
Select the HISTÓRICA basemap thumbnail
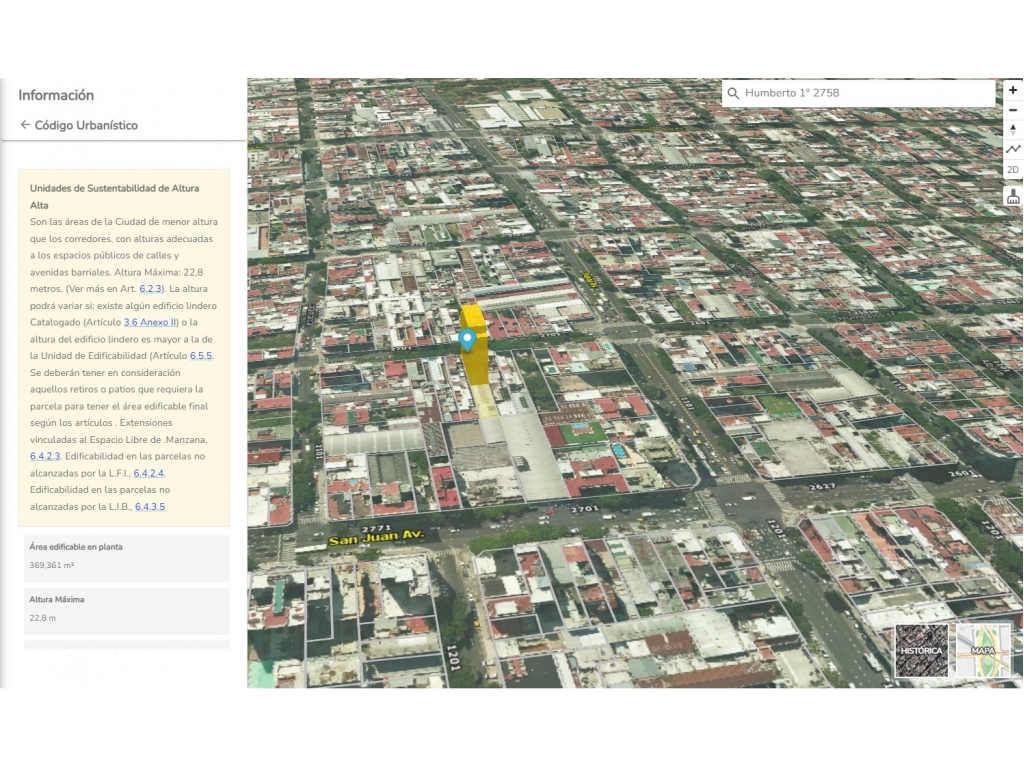point(921,650)
